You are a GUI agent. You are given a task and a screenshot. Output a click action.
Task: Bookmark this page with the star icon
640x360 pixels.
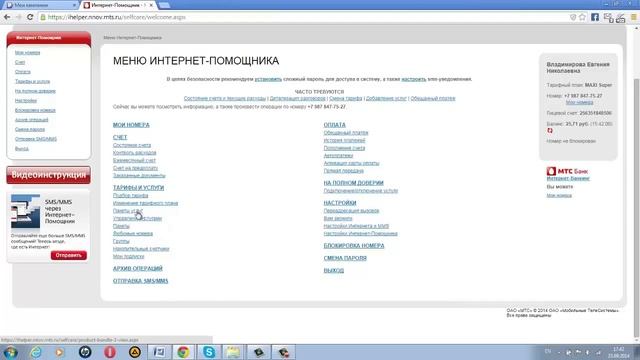pos(582,17)
